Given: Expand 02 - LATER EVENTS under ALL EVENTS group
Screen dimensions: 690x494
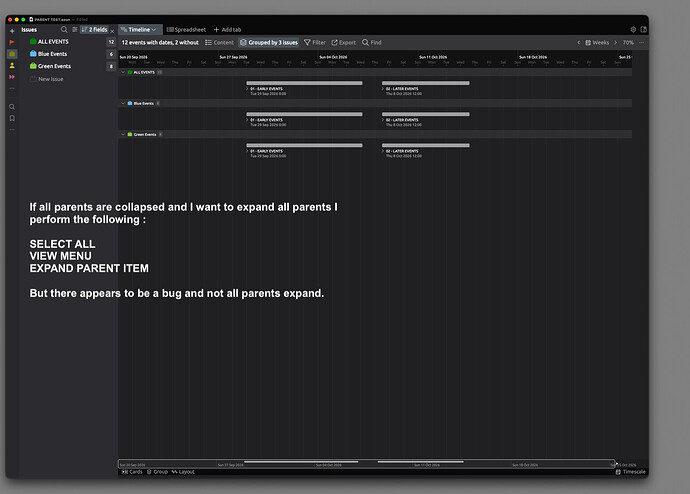Looking at the screenshot, I should coord(383,89).
